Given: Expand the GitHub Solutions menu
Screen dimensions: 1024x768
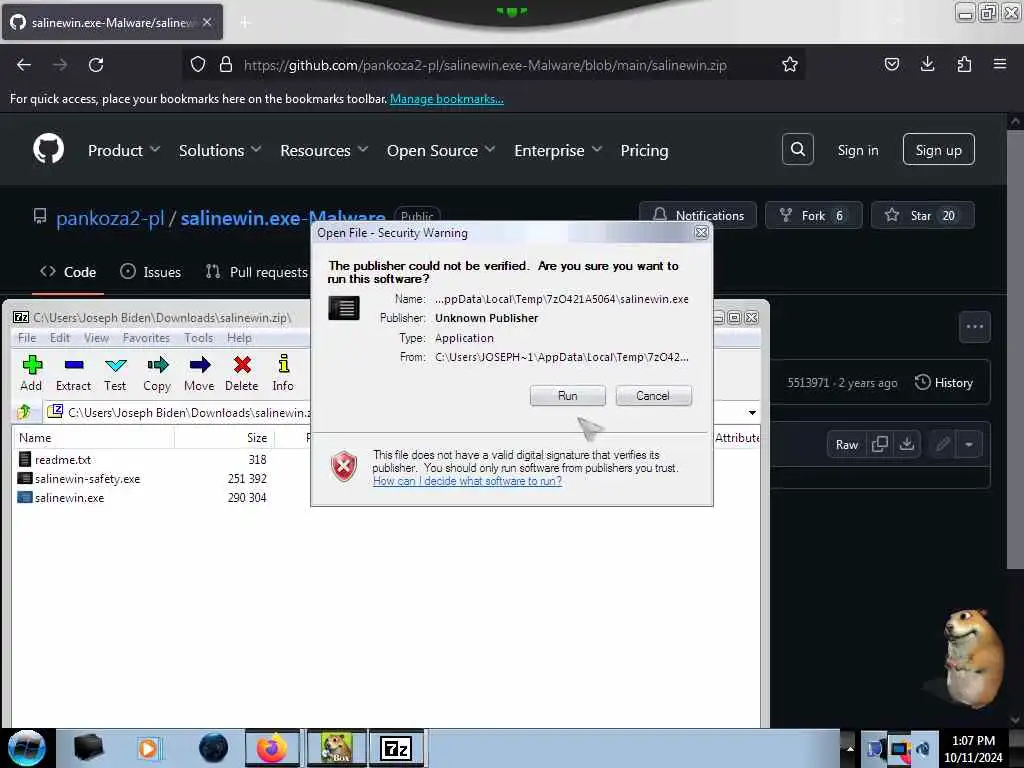Looking at the screenshot, I should pyautogui.click(x=220, y=151).
